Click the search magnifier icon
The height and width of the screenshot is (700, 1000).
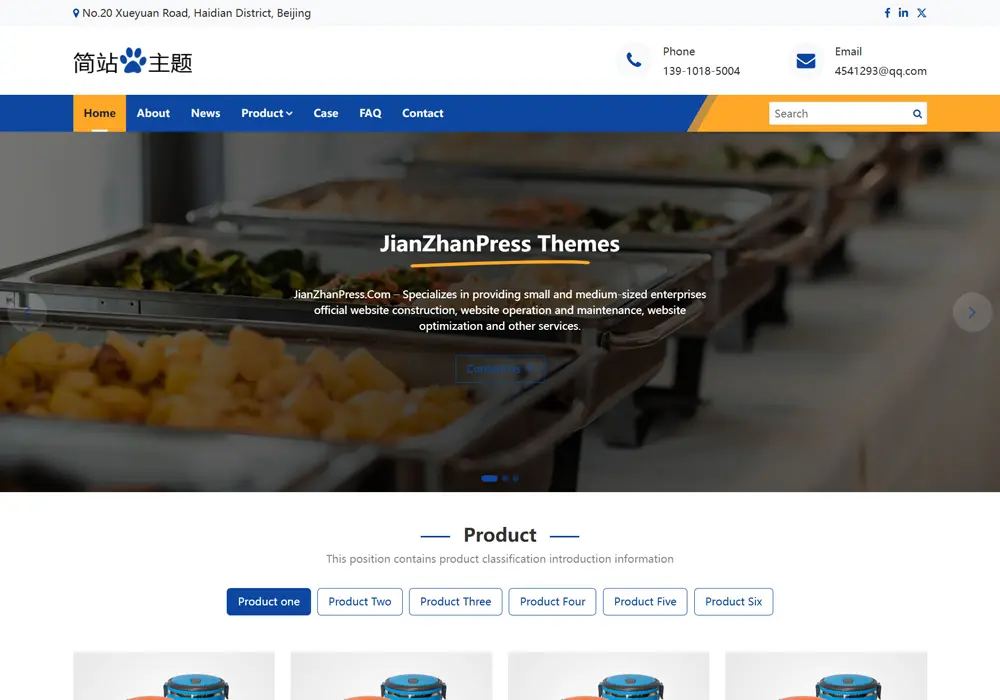tap(917, 113)
